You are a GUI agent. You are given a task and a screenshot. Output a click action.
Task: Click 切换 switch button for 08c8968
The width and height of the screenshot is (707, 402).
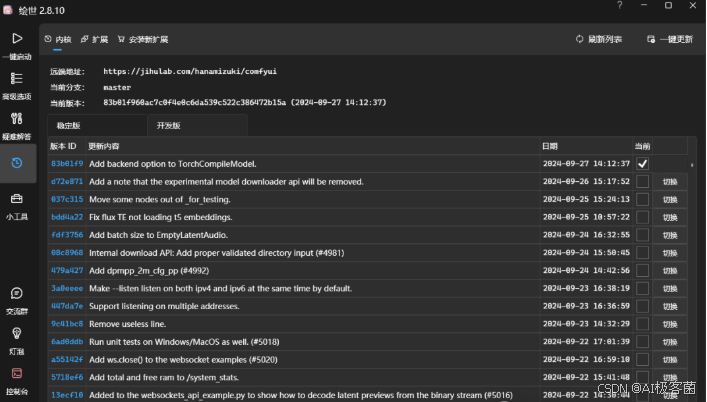click(x=670, y=253)
